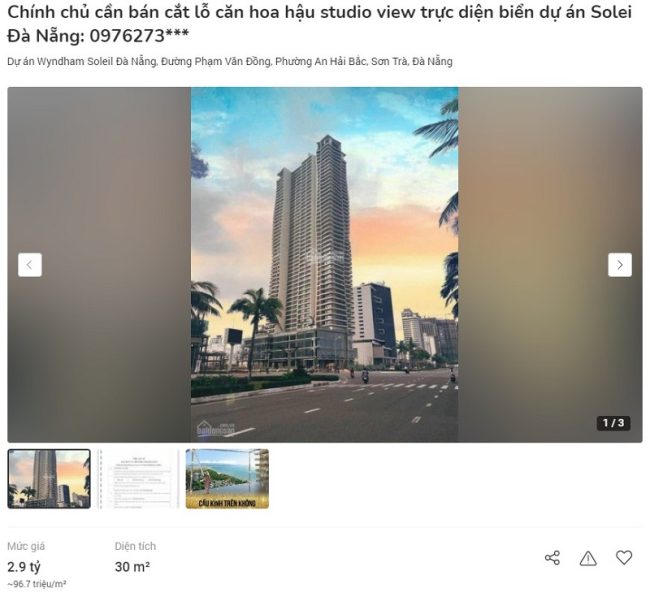This screenshot has height=597, width=650.
Task: Click the share icon
Action: click(x=552, y=558)
